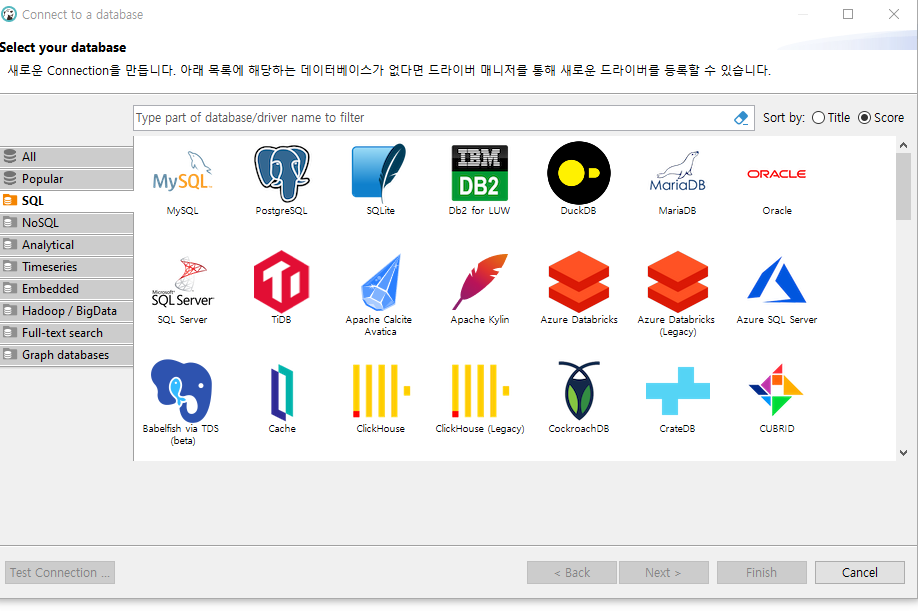The width and height of the screenshot is (918, 611).
Task: Select ClickHouse (Legacy) icon
Action: [x=479, y=390]
